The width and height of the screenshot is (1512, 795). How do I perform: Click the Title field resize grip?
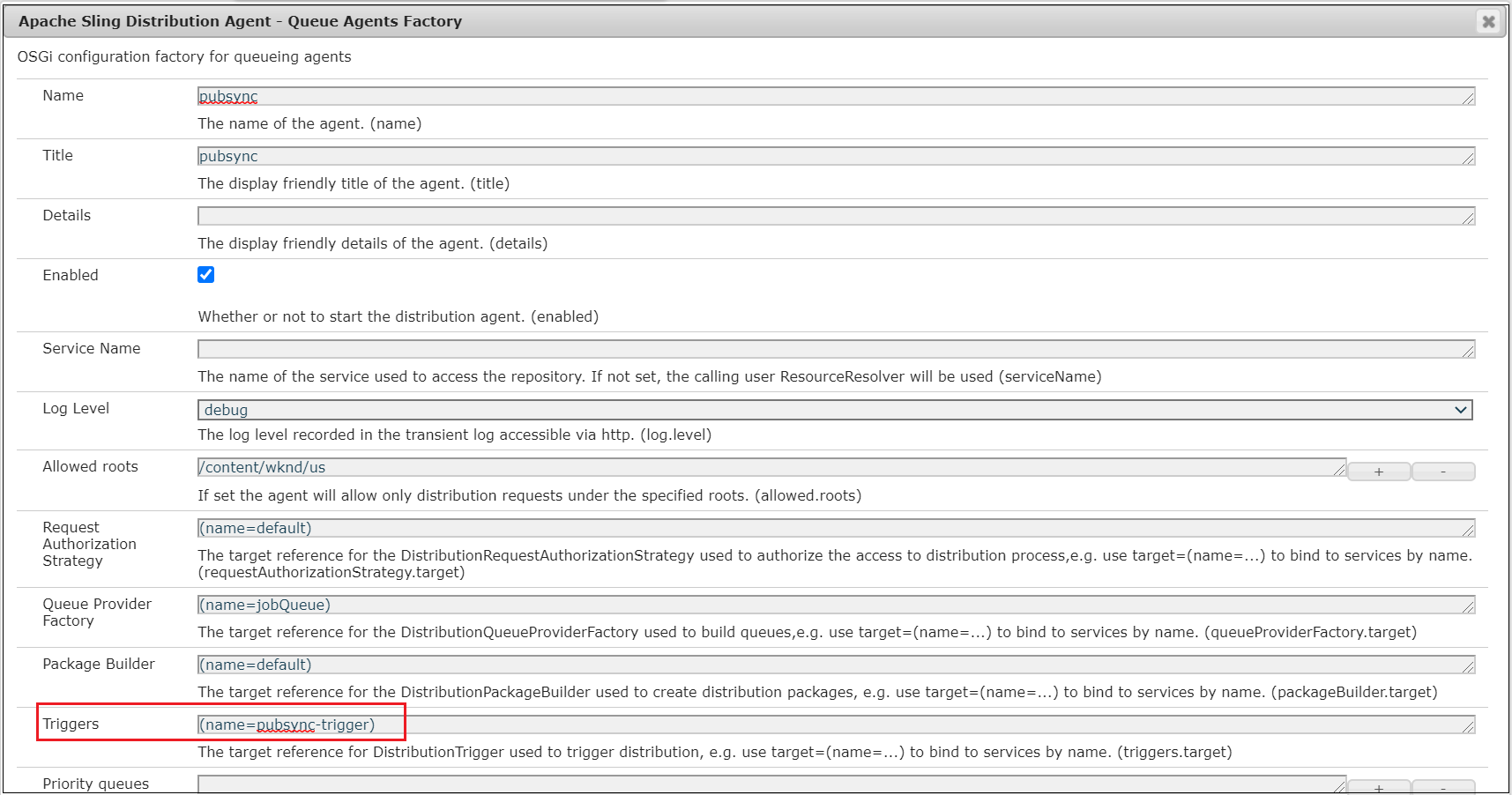pos(1468,158)
